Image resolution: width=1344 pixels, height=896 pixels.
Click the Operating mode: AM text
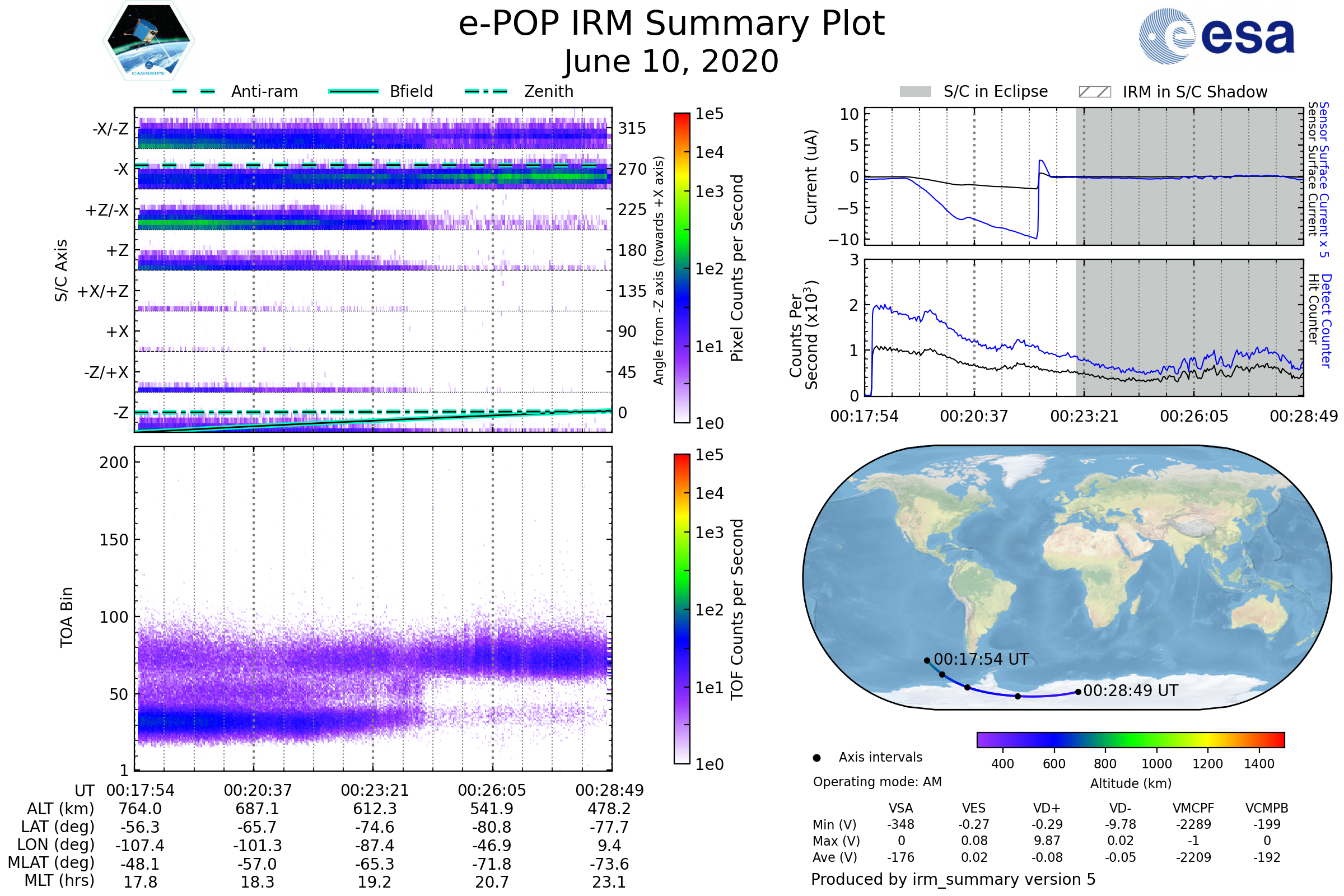click(877, 782)
